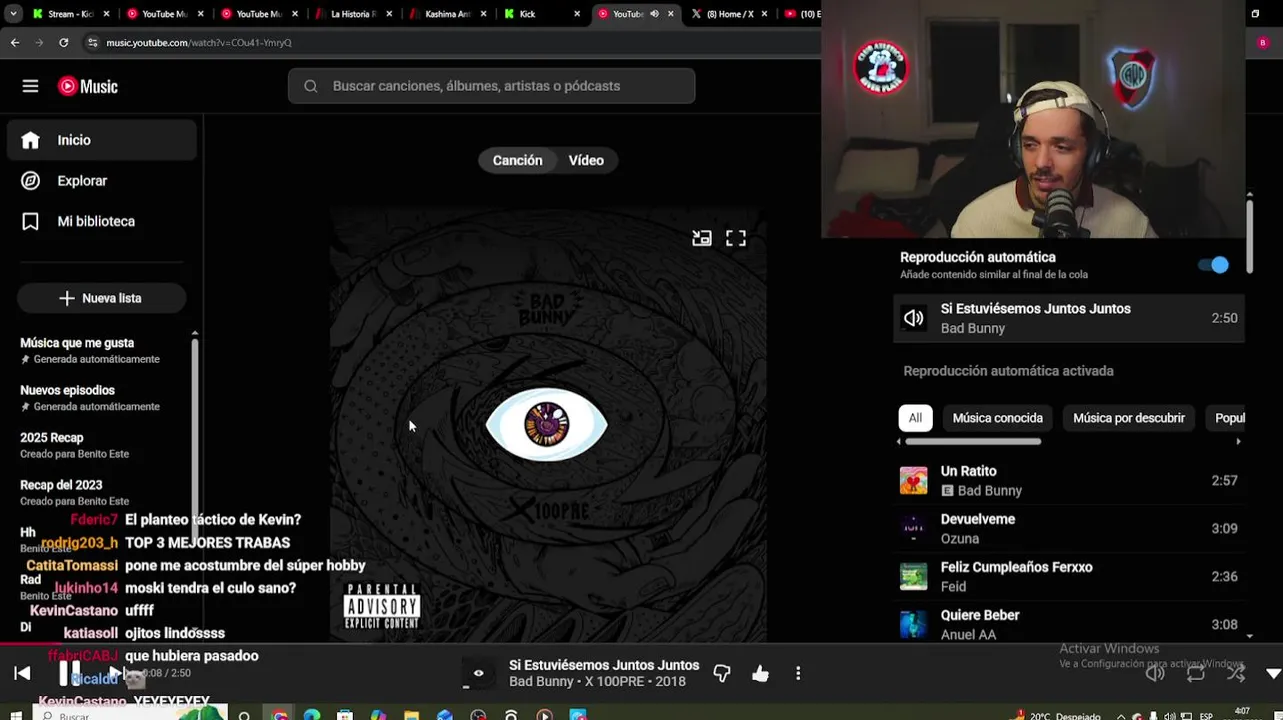This screenshot has width=1283, height=720.
Task: Click the search magnifier icon
Action: (x=311, y=86)
